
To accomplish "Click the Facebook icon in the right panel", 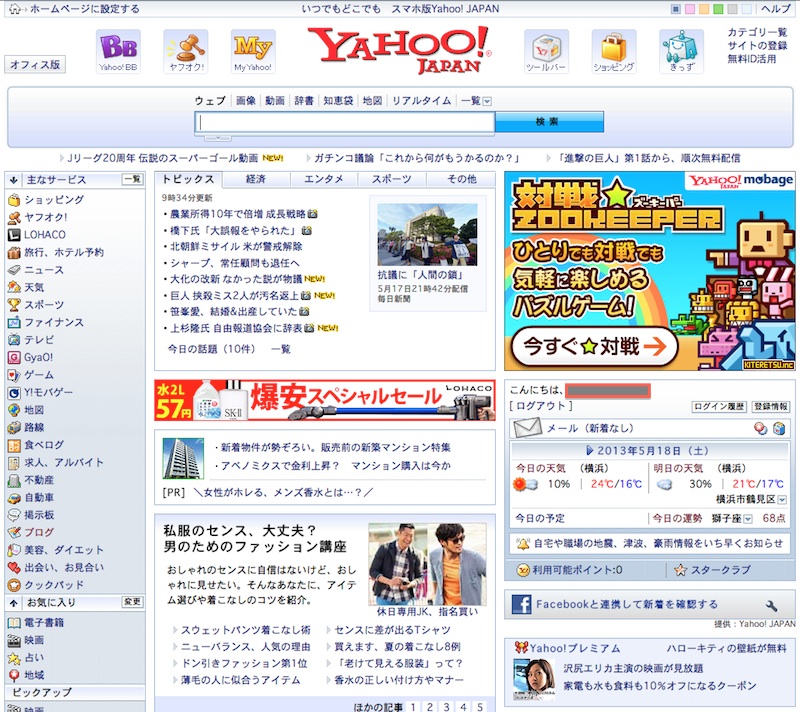I will click(521, 603).
